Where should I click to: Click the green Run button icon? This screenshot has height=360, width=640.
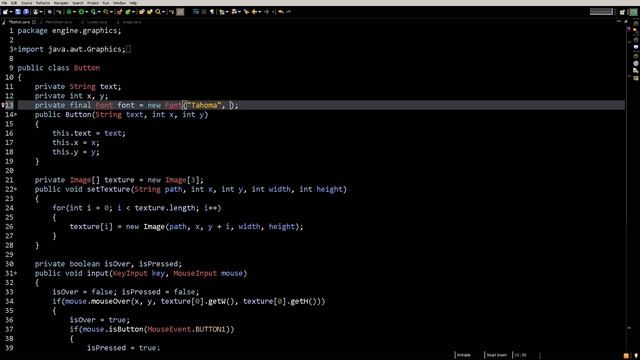[x=81, y=12]
